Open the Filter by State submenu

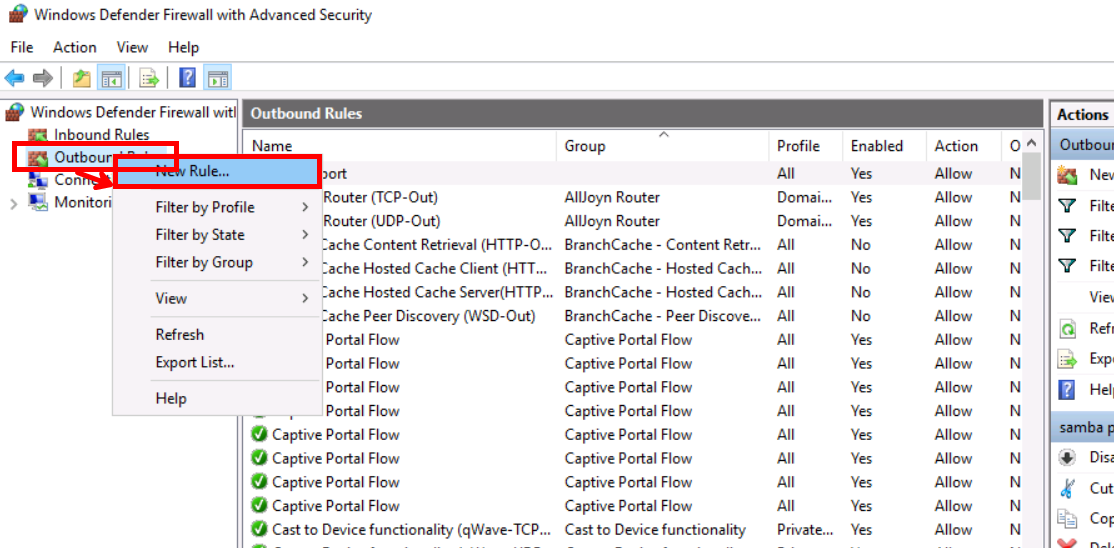tap(217, 235)
